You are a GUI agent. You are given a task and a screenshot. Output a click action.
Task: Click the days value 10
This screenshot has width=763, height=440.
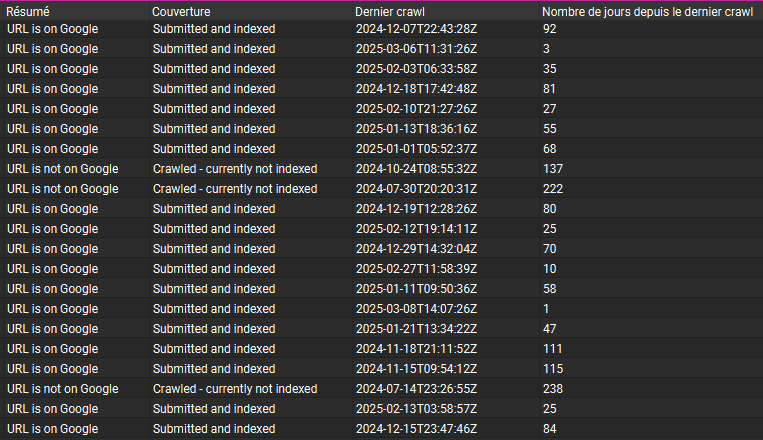pyautogui.click(x=550, y=268)
